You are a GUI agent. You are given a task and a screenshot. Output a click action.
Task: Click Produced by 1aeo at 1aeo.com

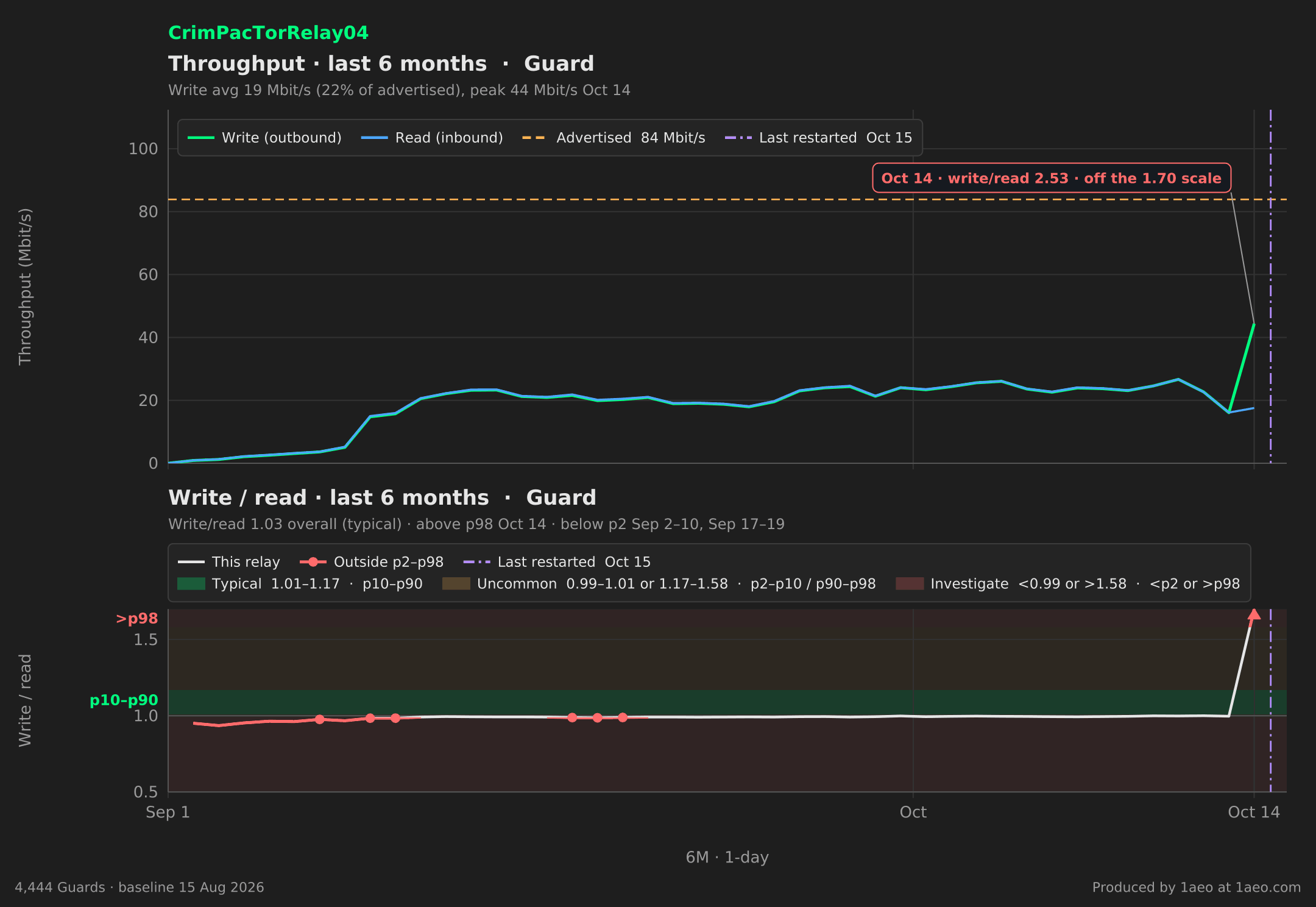1197,887
